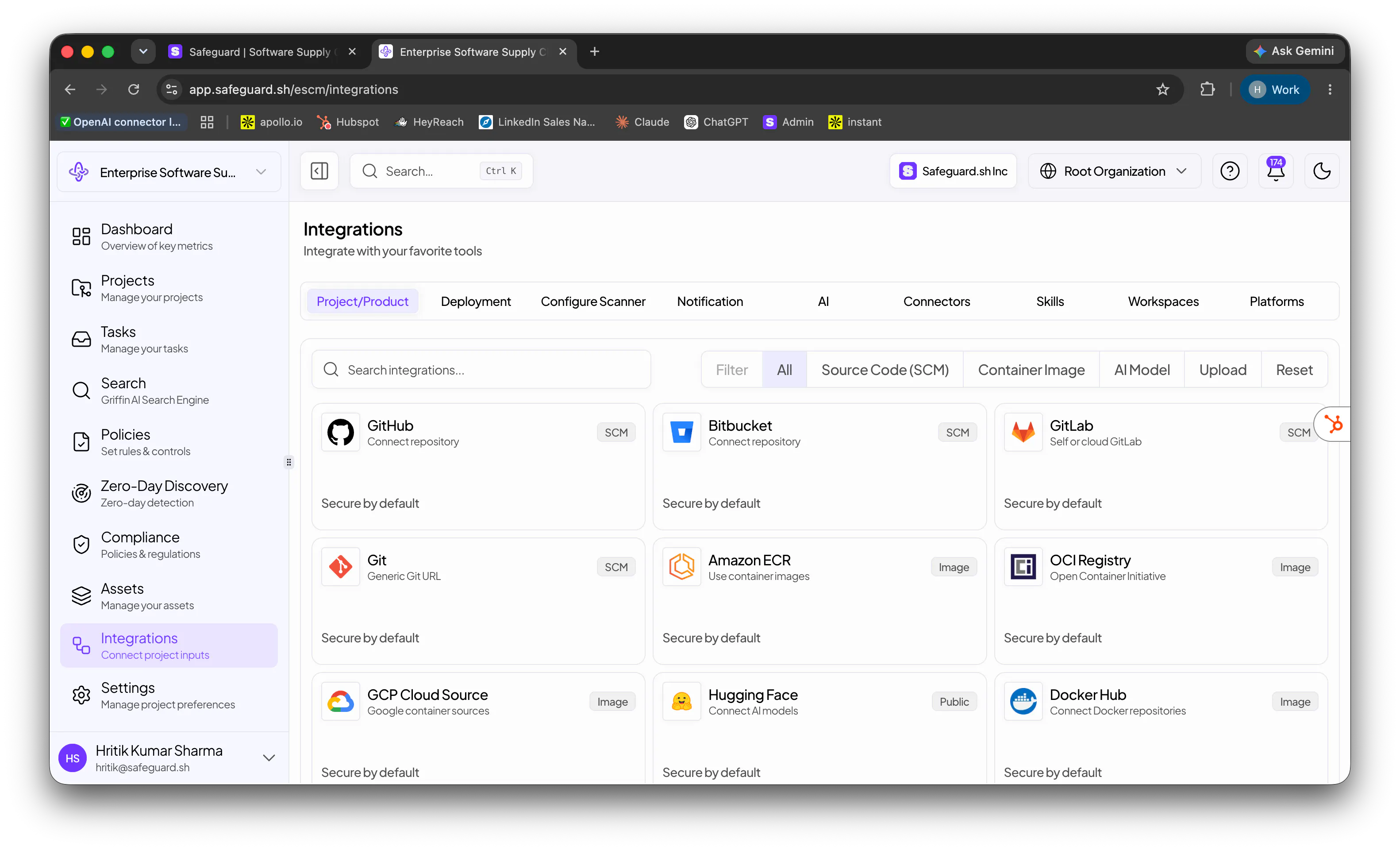Filter by Upload
Image resolution: width=1400 pixels, height=850 pixels.
tap(1222, 370)
